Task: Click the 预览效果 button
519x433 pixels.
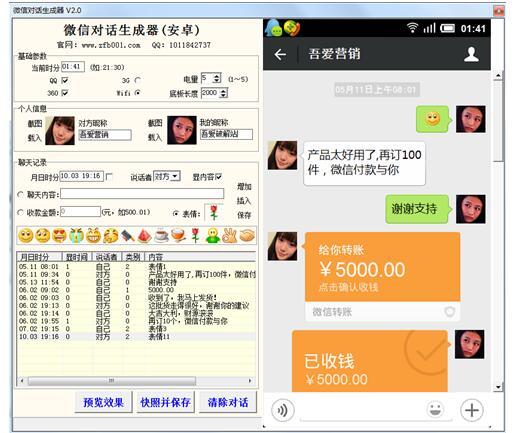Action: coord(103,402)
